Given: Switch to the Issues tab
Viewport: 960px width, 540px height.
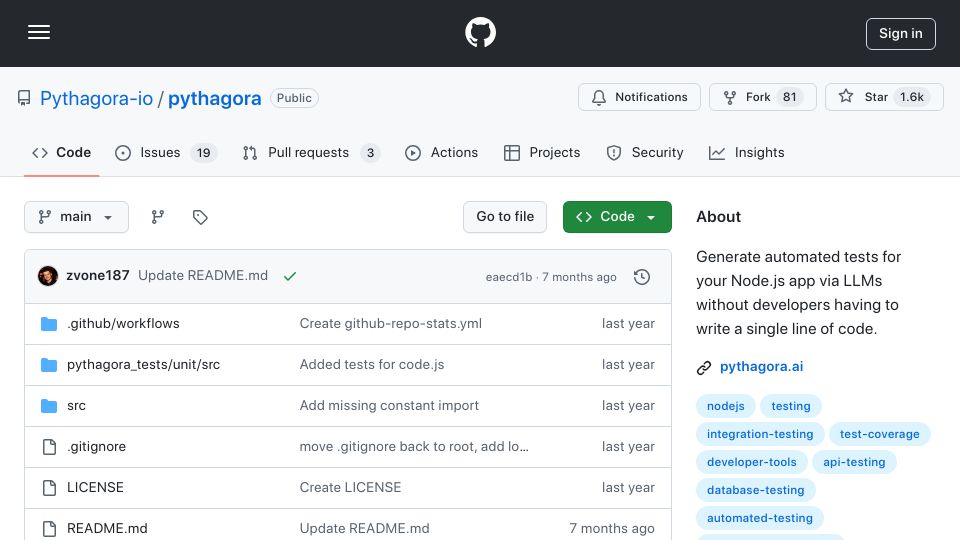Looking at the screenshot, I should (165, 152).
